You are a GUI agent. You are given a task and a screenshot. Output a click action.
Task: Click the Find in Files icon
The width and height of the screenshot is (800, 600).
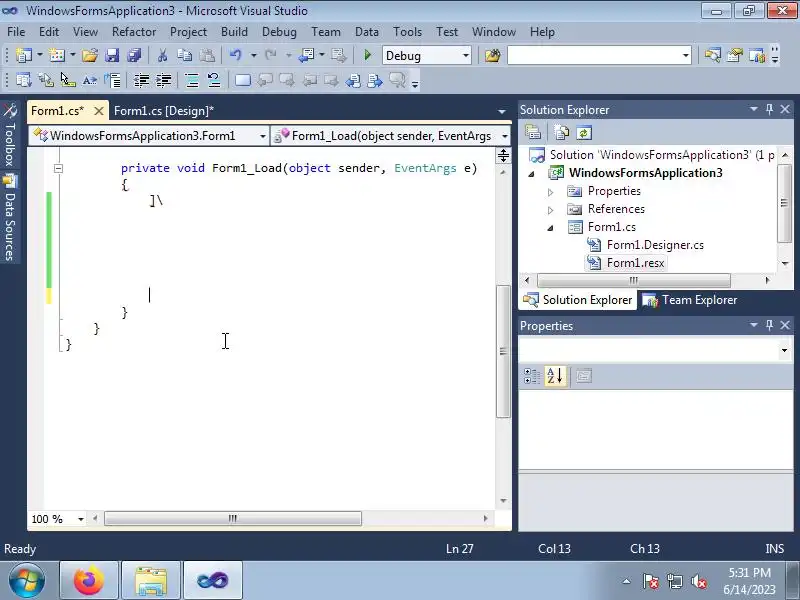point(492,55)
